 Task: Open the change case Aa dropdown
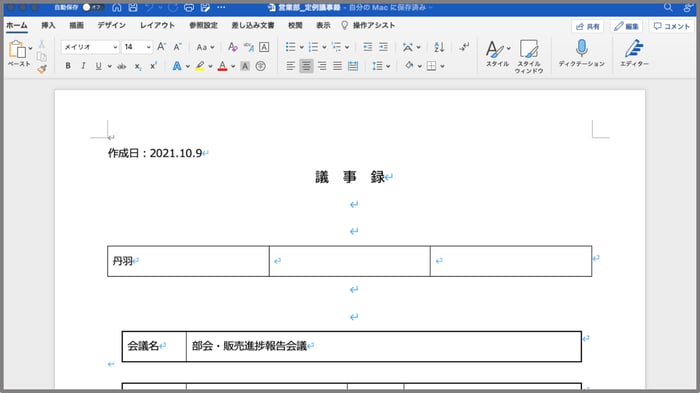(x=205, y=47)
